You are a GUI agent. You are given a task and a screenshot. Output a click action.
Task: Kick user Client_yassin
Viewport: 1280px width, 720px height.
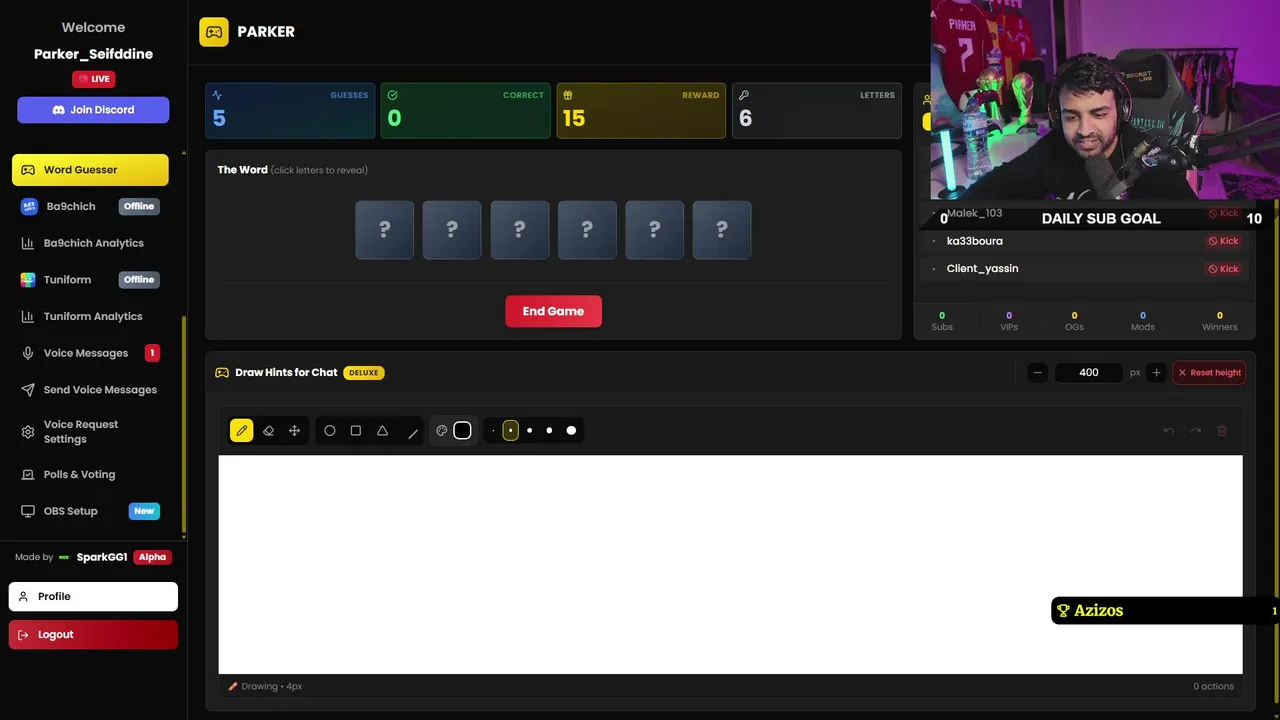click(1223, 269)
